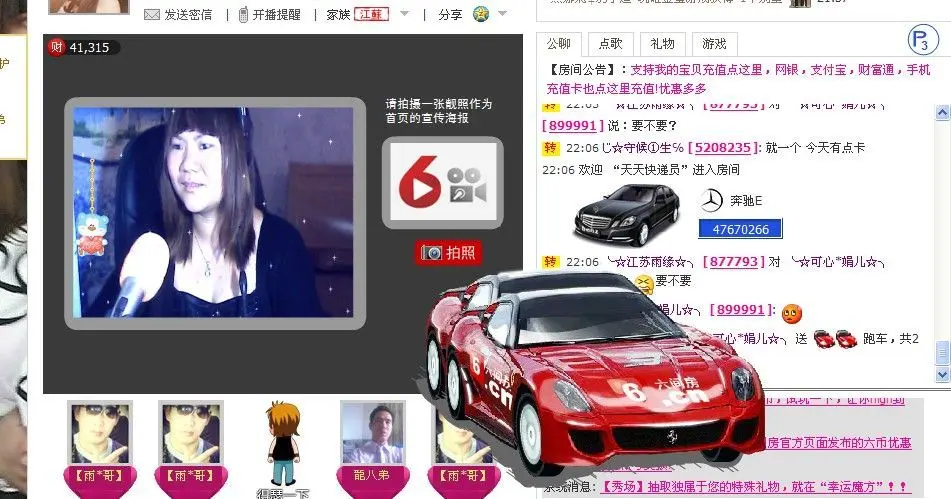This screenshot has width=951, height=499.
Task: Click the 奔驰E label
Action: [746, 201]
